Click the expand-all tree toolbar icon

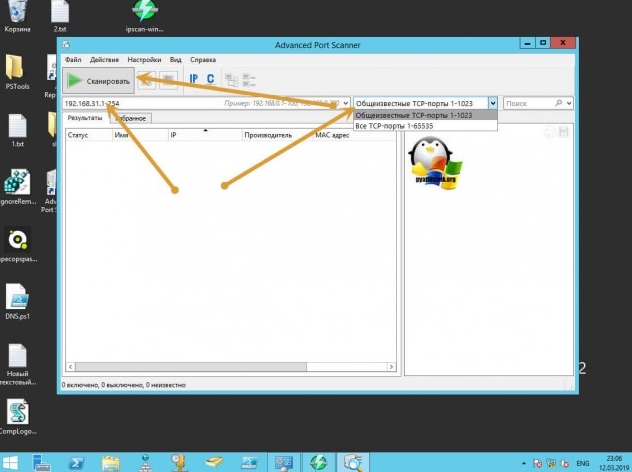(230, 80)
